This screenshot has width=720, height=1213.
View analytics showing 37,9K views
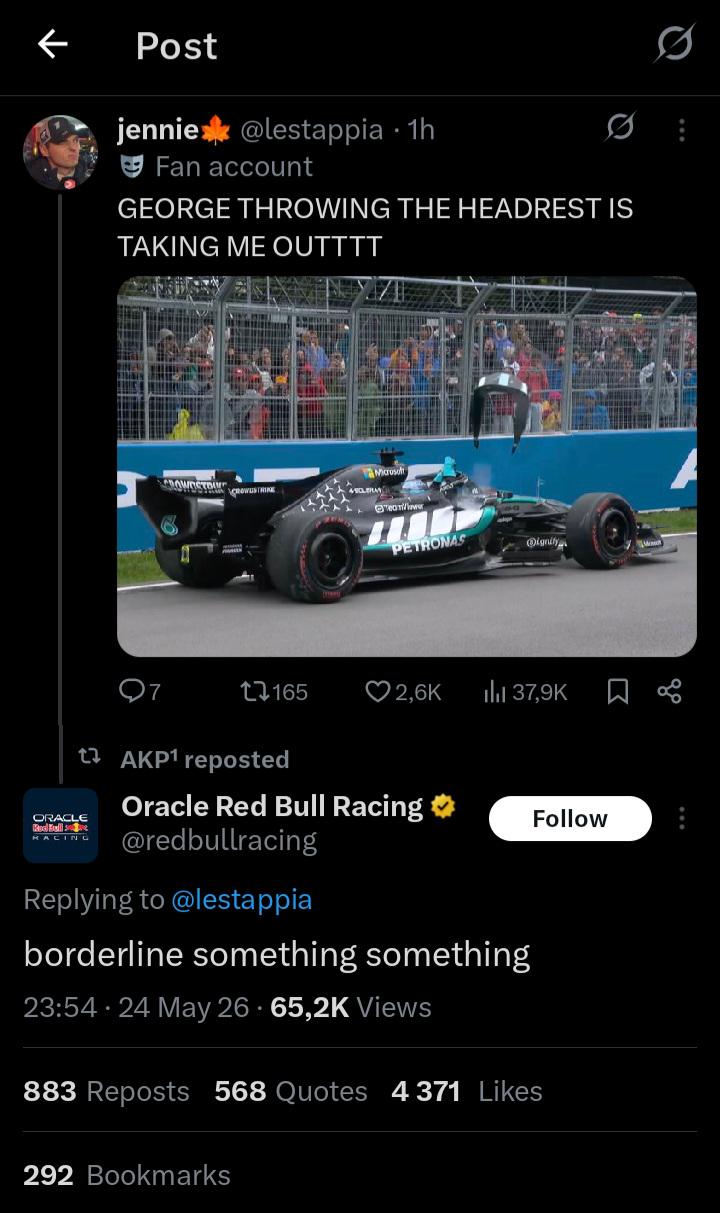point(525,691)
